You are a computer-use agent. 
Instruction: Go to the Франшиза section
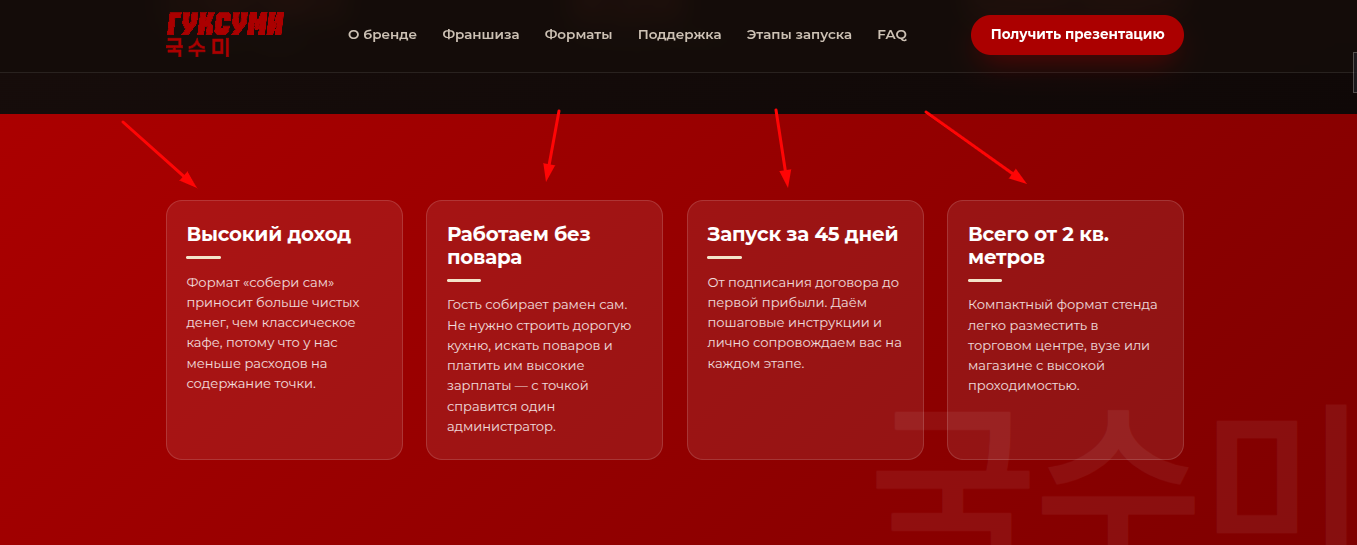481,34
